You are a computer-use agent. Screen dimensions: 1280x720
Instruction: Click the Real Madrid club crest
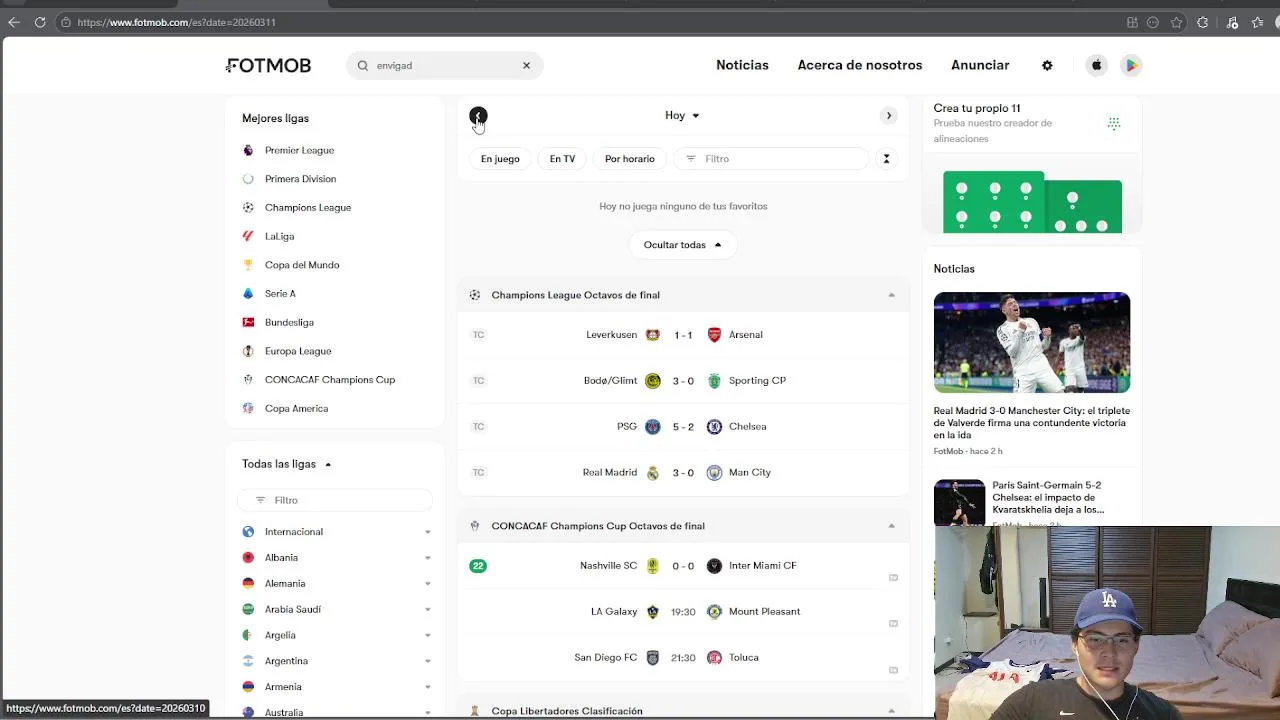[653, 473]
